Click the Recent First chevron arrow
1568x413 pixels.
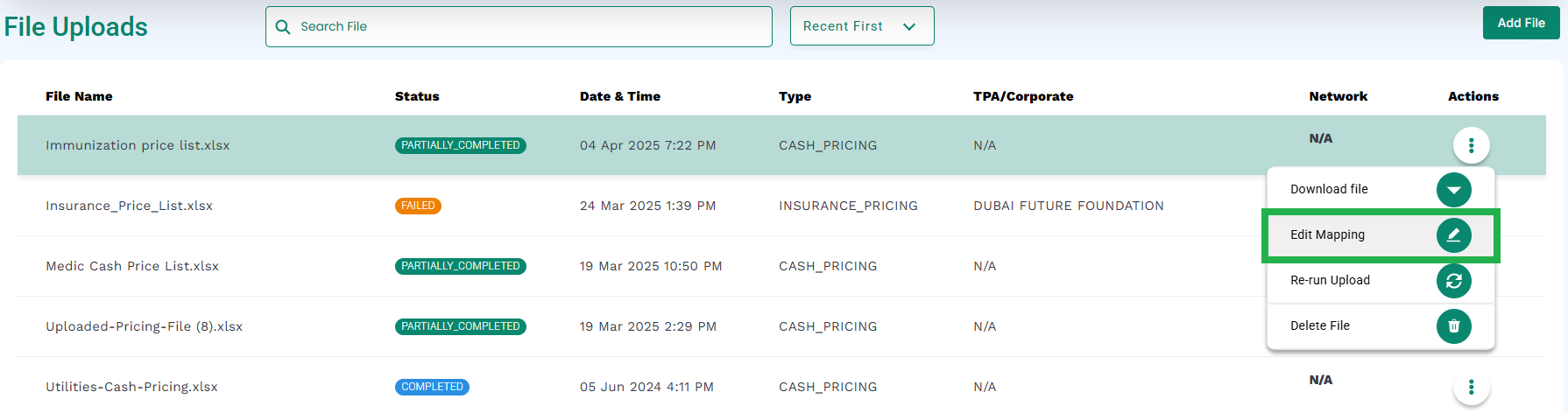(909, 27)
